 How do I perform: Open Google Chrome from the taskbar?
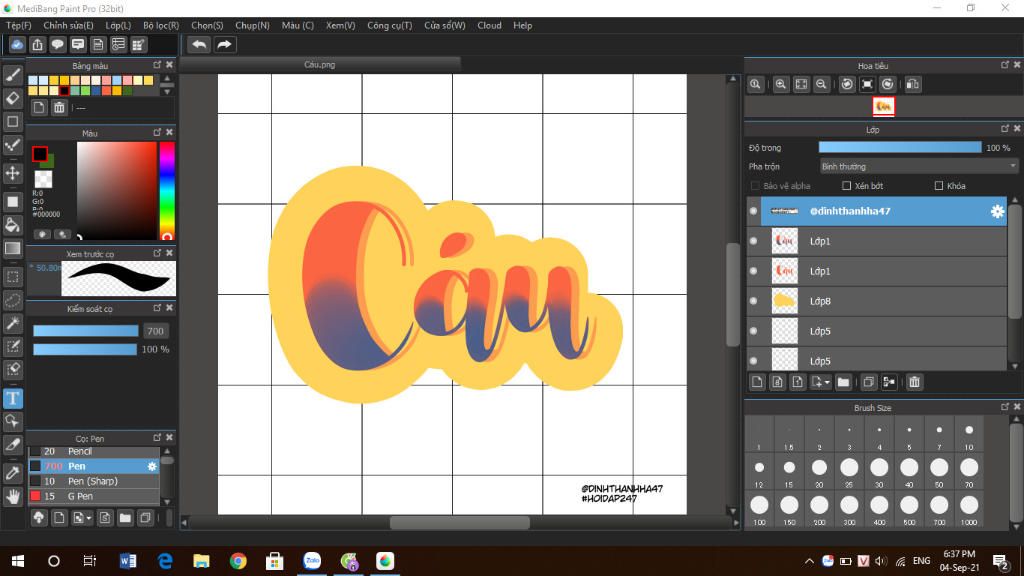point(238,561)
